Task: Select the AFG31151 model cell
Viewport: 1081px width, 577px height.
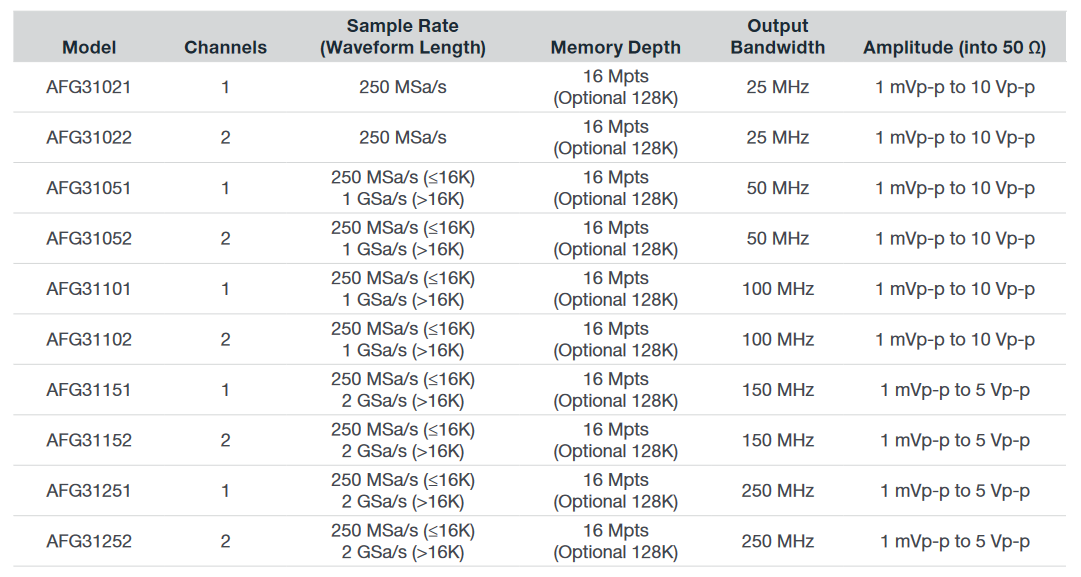Action: pyautogui.click(x=89, y=390)
